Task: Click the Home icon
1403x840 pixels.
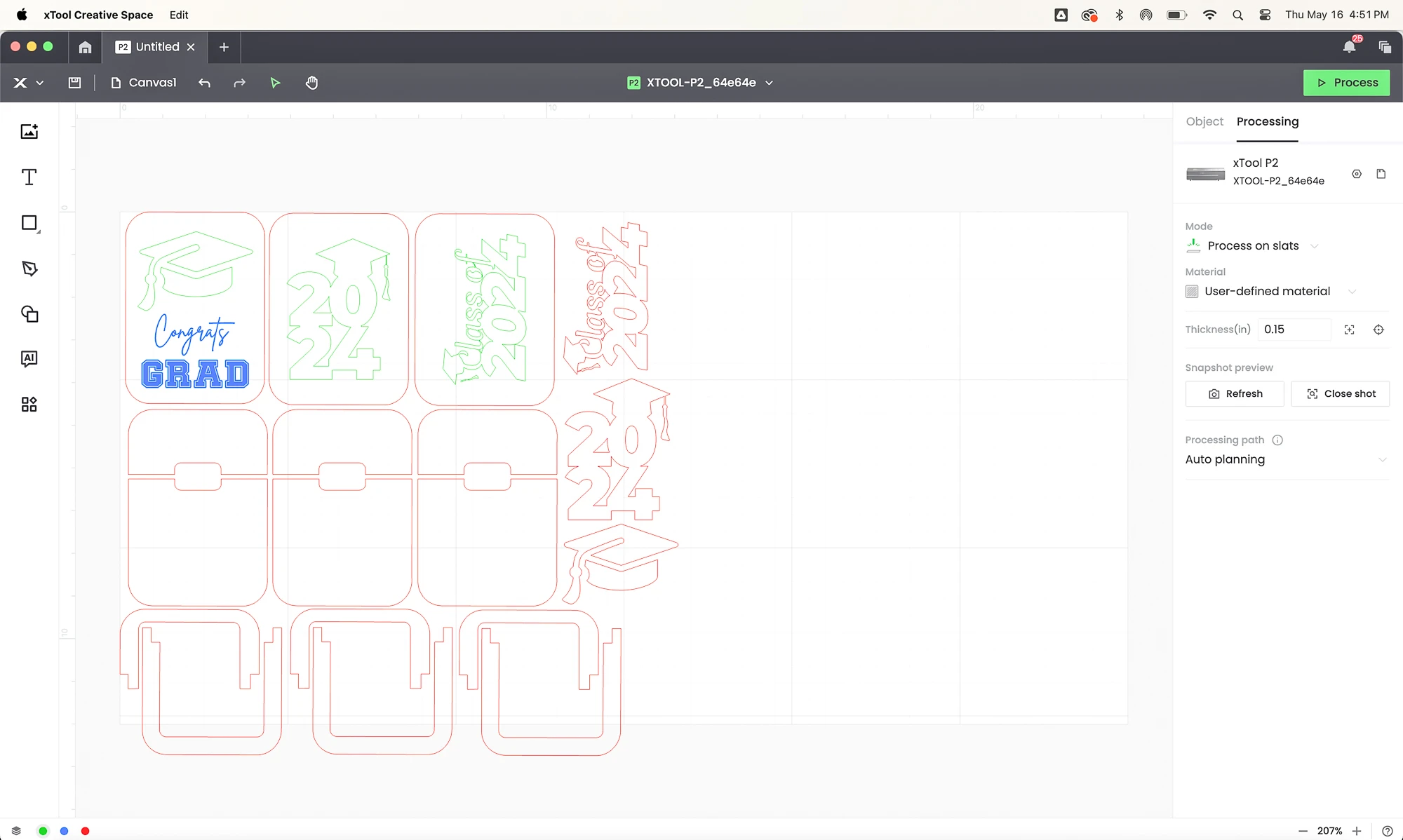Action: click(x=85, y=47)
